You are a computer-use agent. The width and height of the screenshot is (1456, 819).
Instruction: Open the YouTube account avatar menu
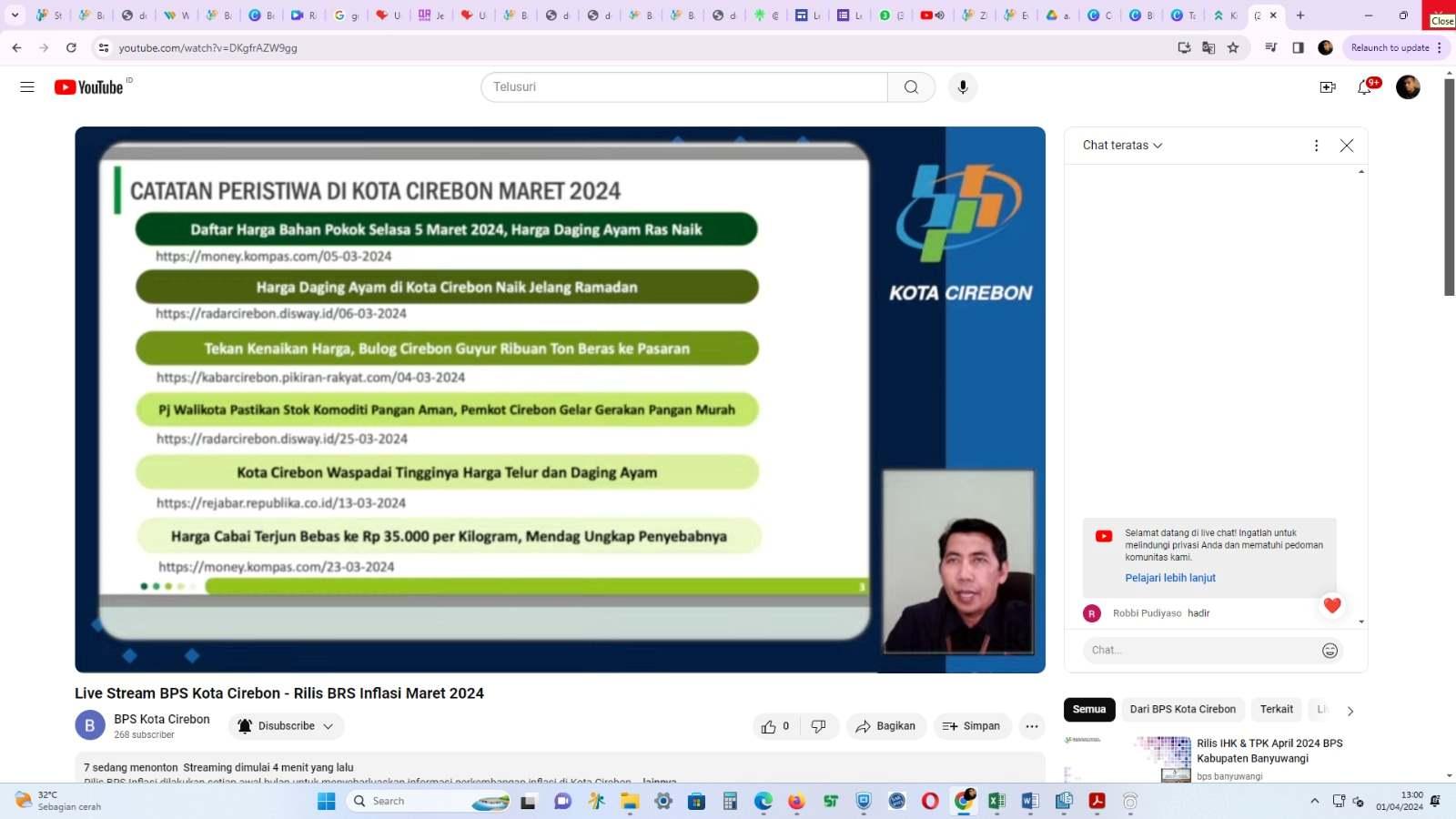tap(1408, 87)
